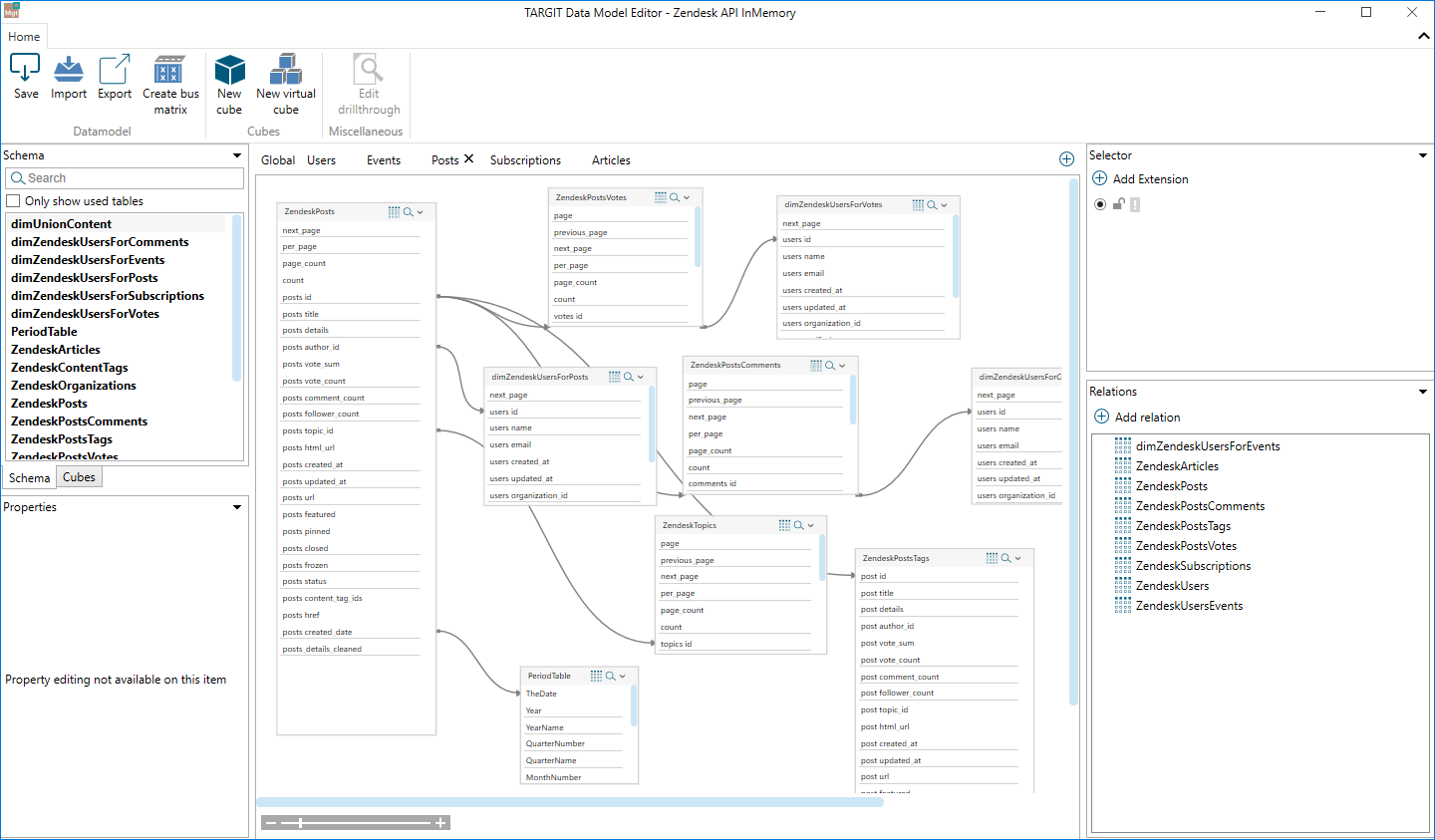This screenshot has height=840, width=1435.
Task: Select ZendeskOrganizations in the schema list
Action: 74,386
